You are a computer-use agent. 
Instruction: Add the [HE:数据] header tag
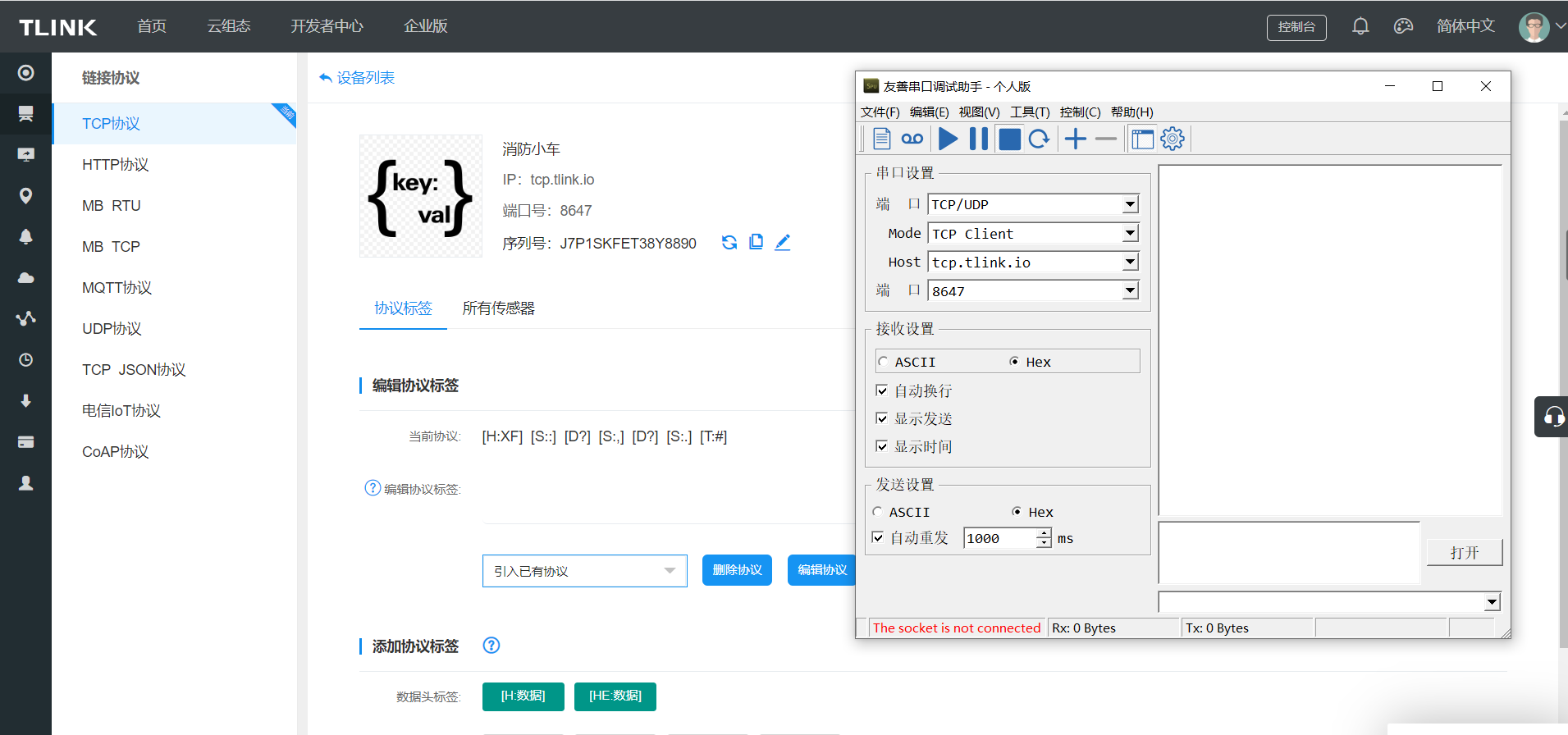click(x=615, y=696)
